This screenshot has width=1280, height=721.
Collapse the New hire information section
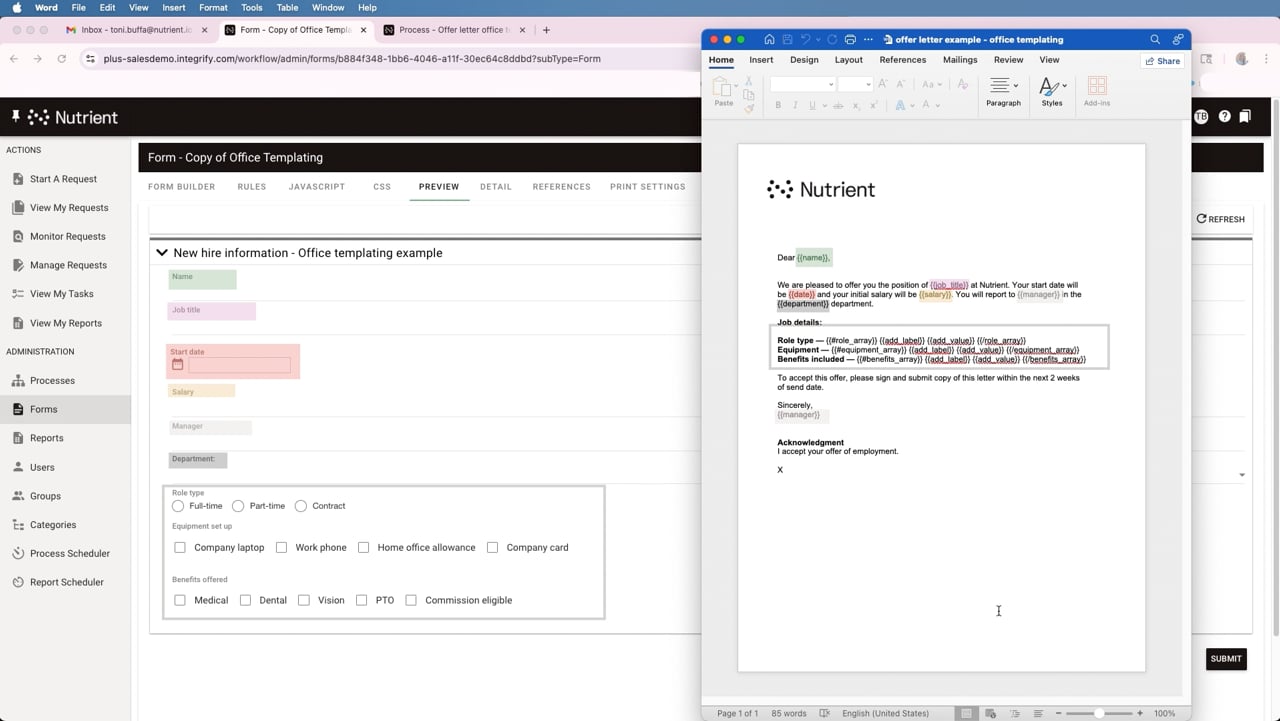click(x=162, y=253)
